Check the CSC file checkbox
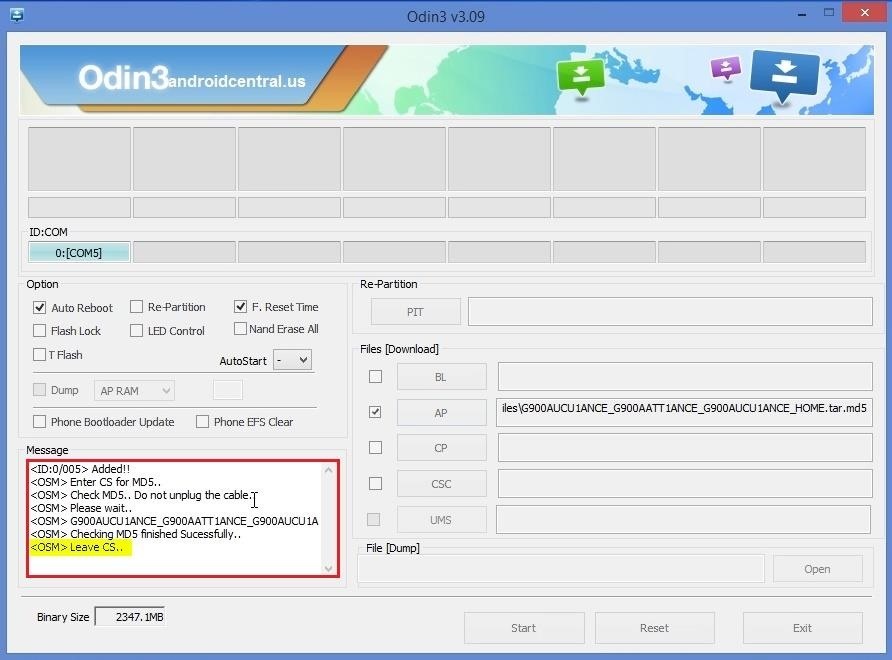 (x=375, y=484)
